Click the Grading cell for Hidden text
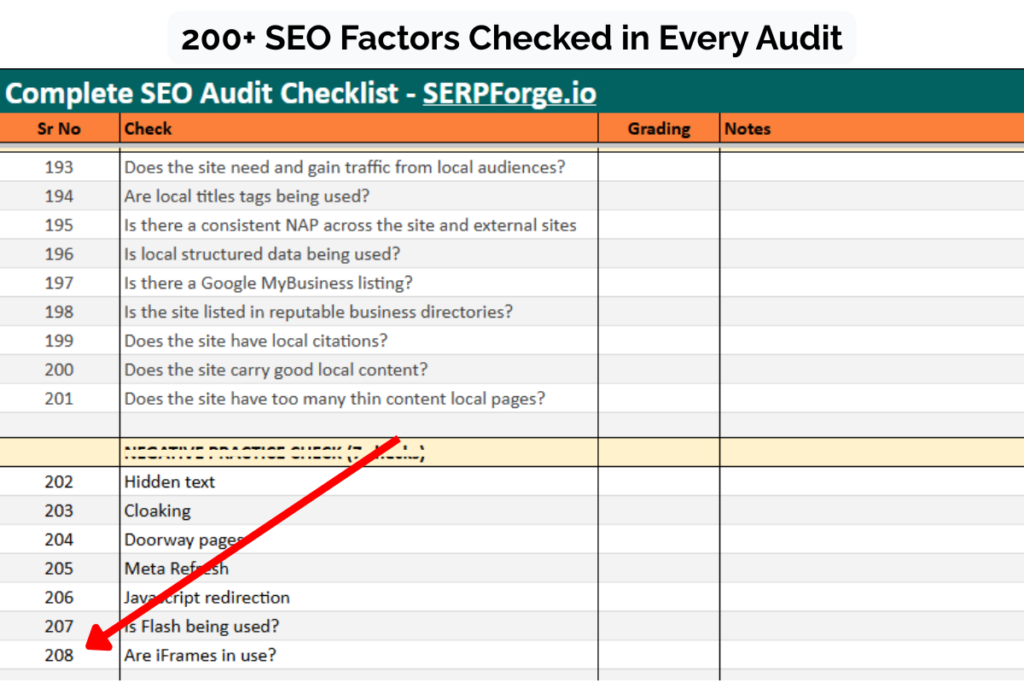1024x683 pixels. click(658, 481)
